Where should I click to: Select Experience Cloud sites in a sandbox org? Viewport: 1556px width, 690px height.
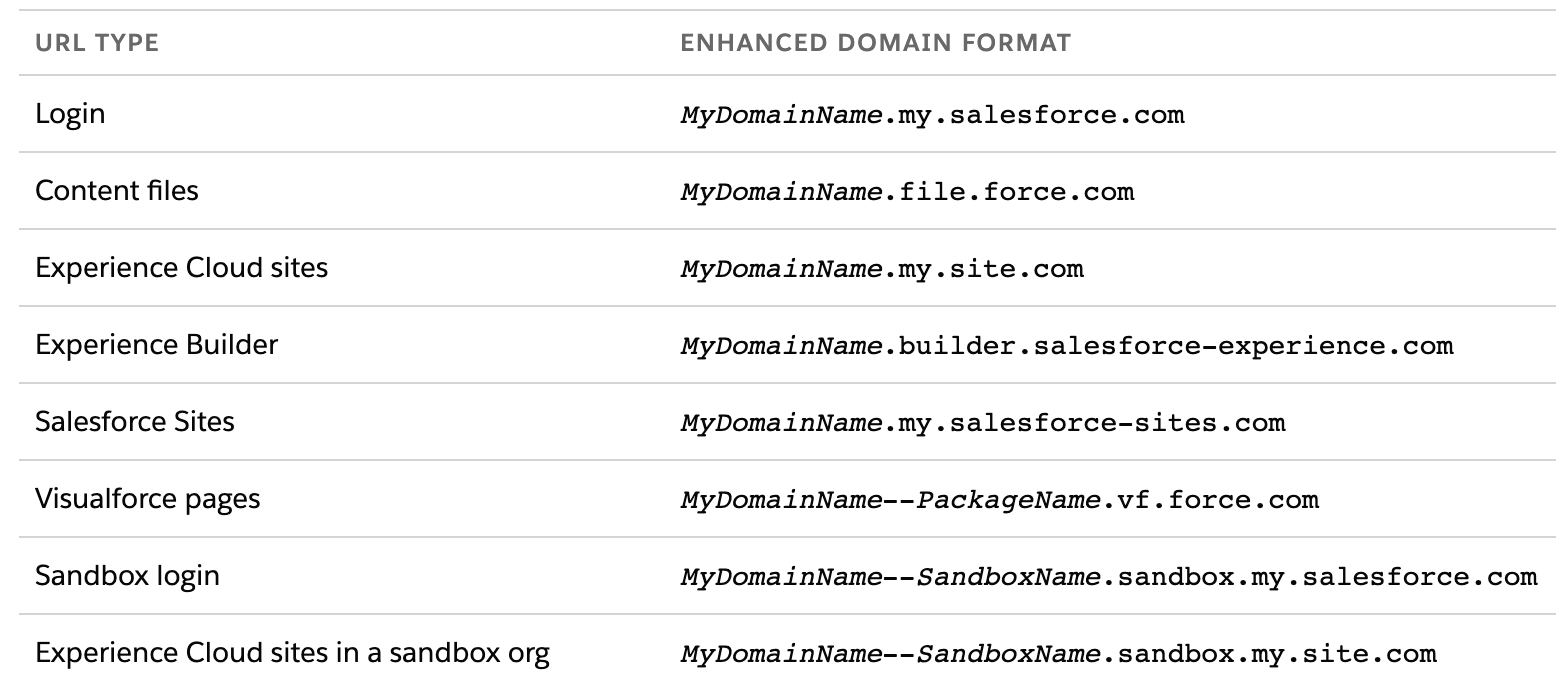pos(293,654)
